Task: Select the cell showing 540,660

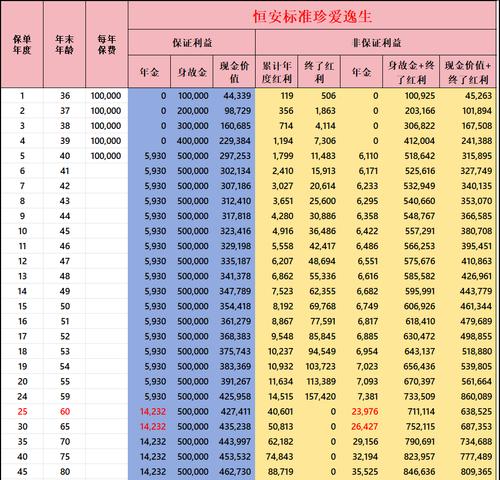Action: pyautogui.click(x=419, y=201)
